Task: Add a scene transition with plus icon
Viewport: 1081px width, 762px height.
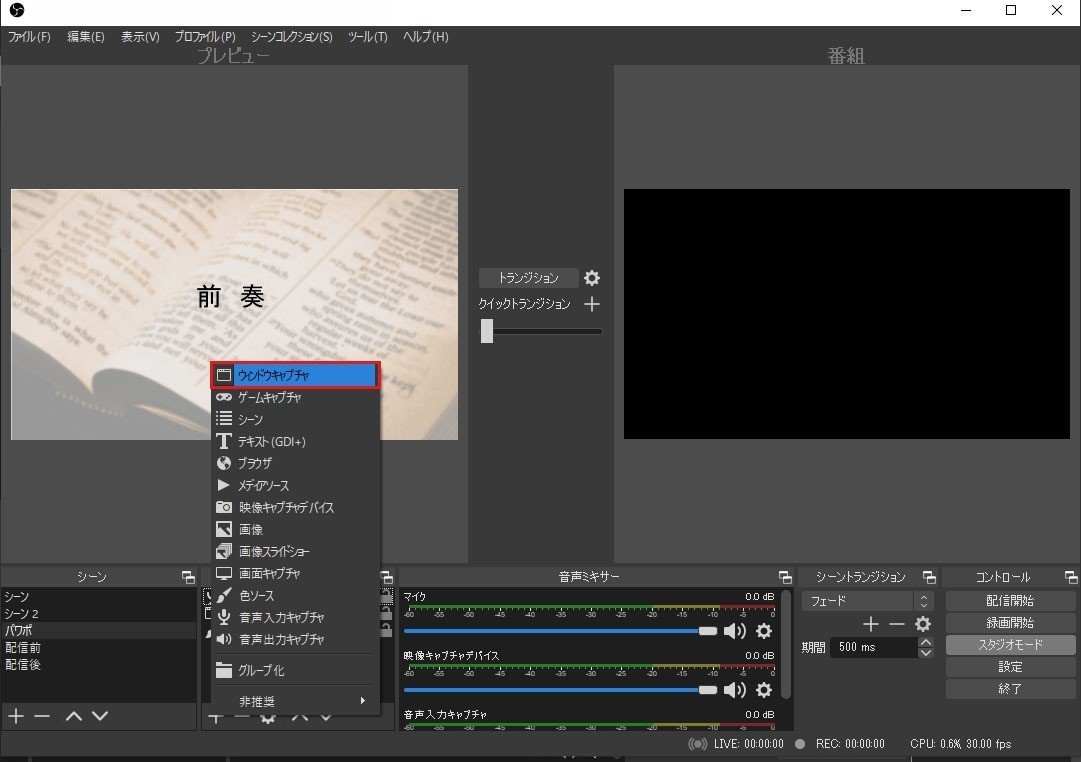Action: point(871,625)
